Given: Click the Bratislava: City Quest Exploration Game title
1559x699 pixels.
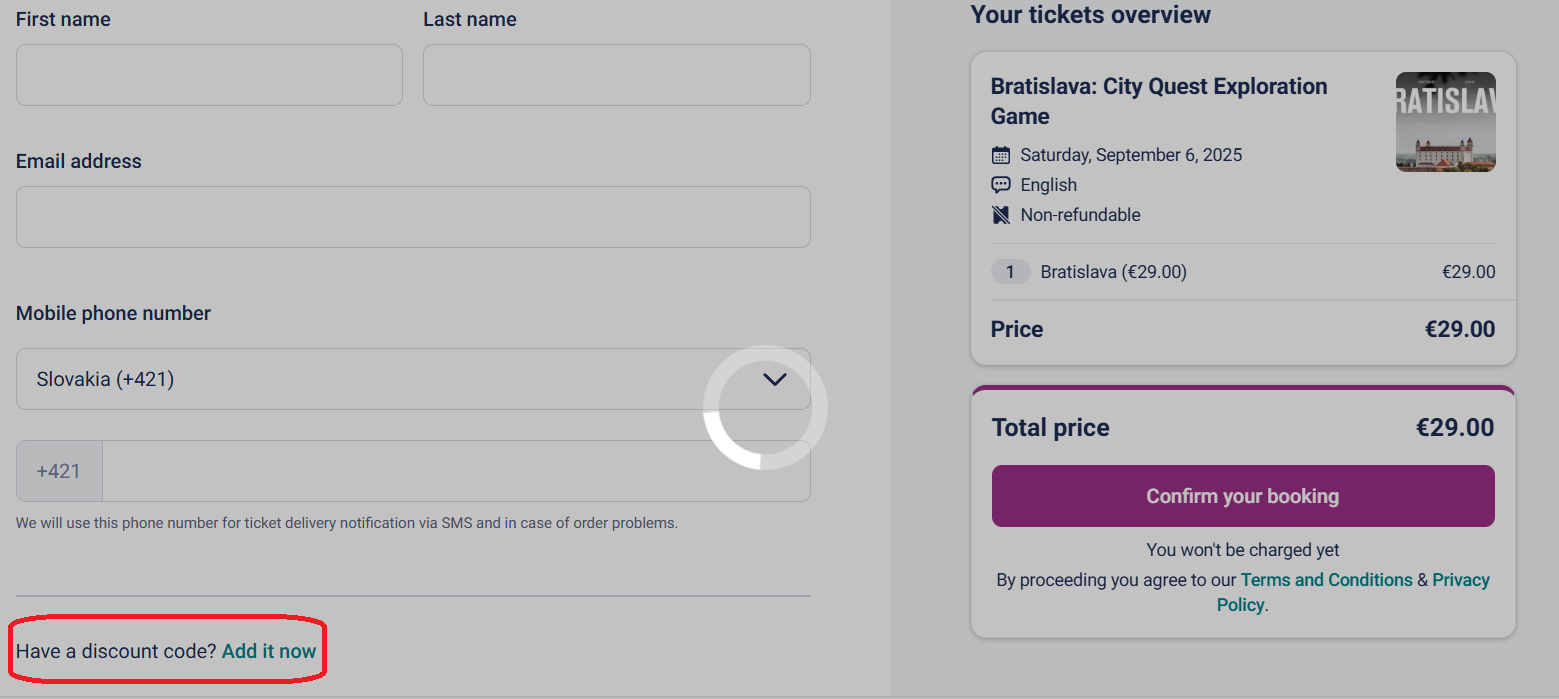Looking at the screenshot, I should [1158, 101].
